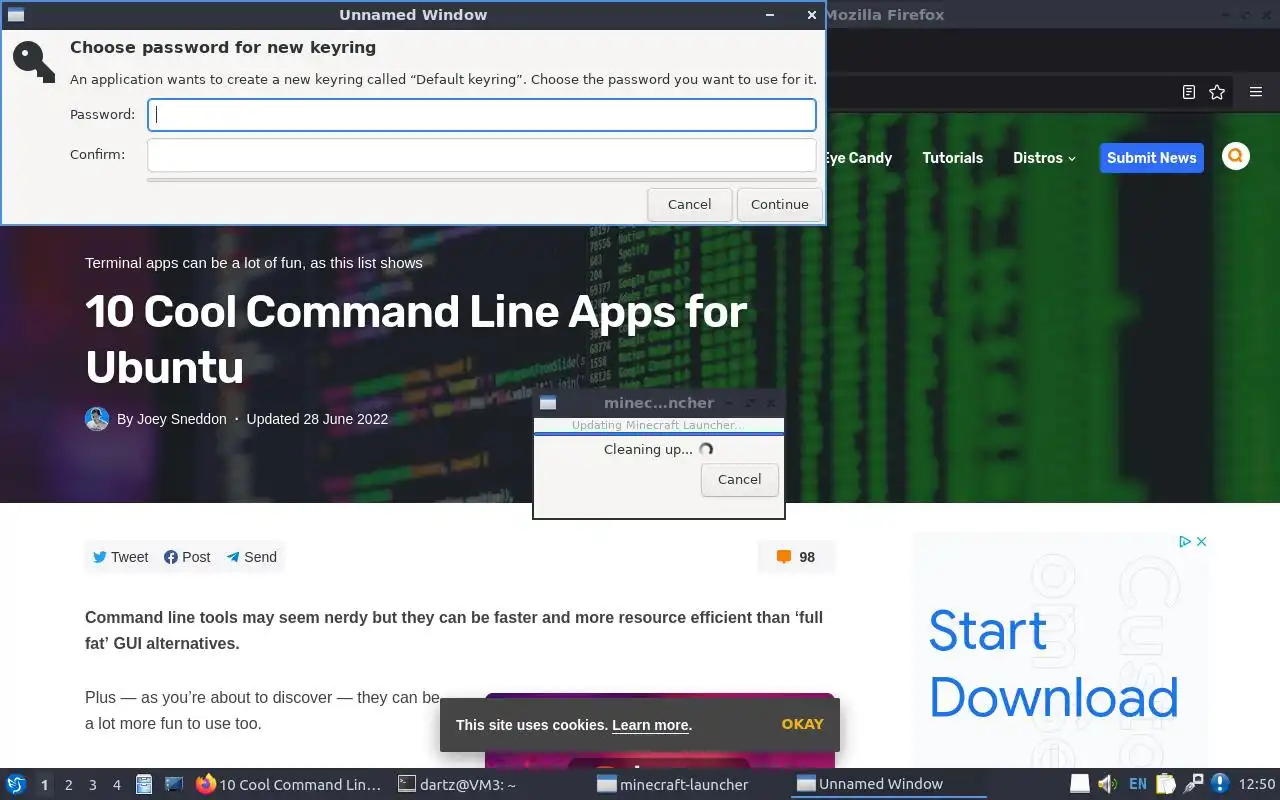
Task: Click the 'Cleaning up...' status text
Action: [648, 450]
